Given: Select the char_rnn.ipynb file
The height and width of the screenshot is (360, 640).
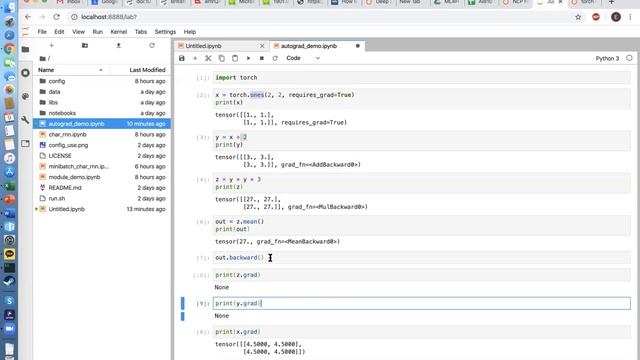Looking at the screenshot, I should pyautogui.click(x=102, y=134).
